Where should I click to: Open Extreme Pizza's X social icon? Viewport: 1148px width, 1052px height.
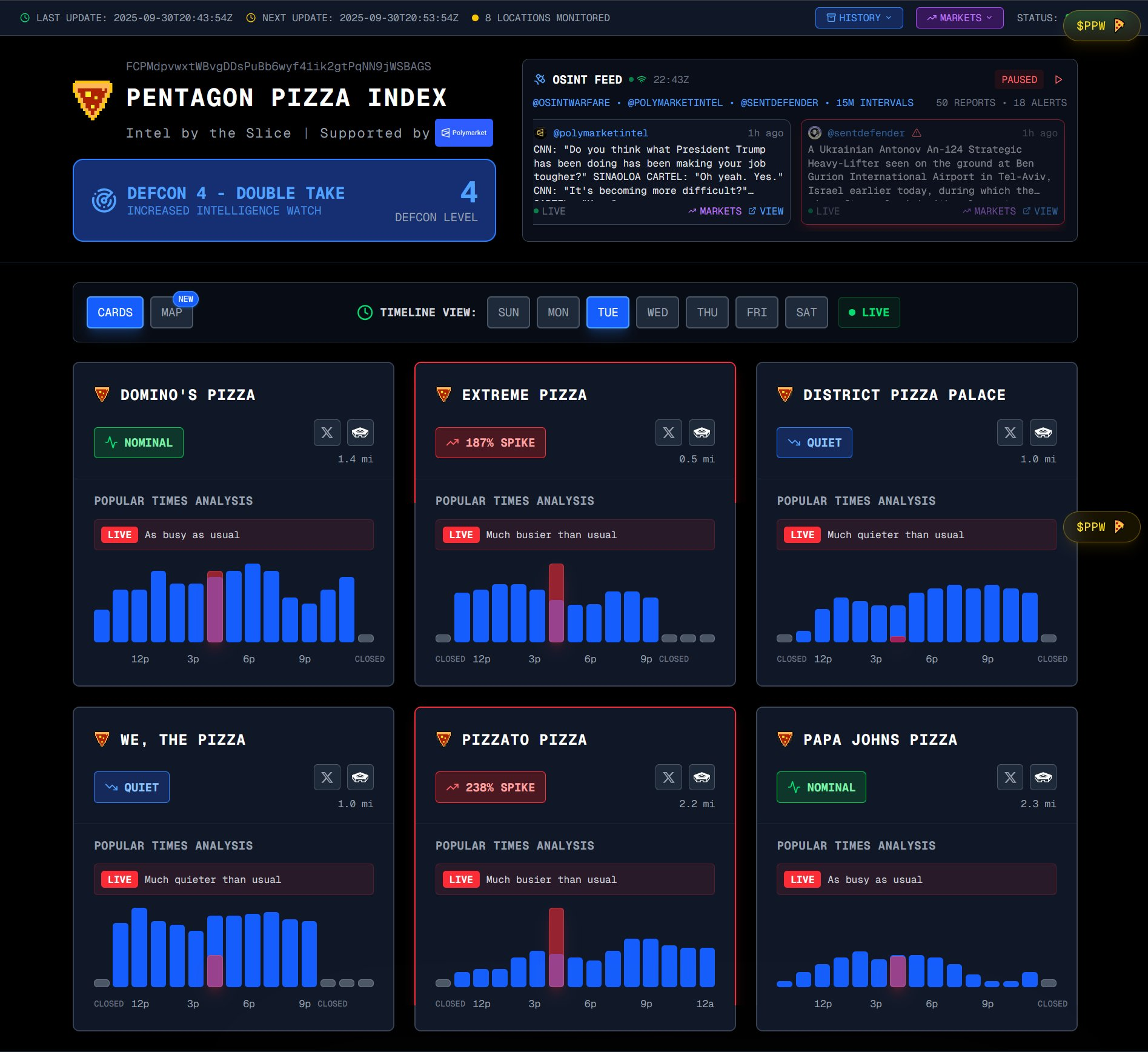(x=668, y=433)
